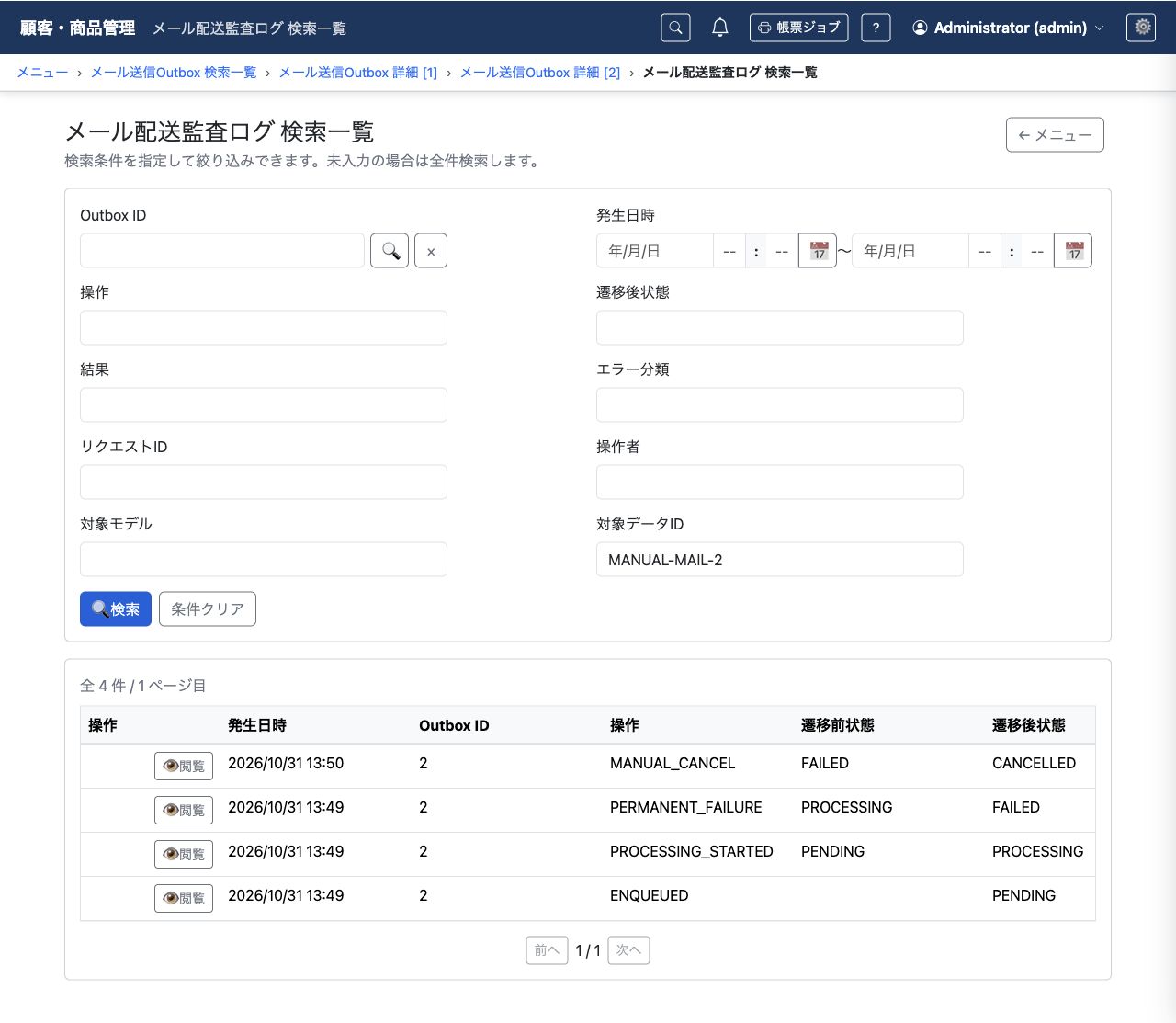Open メール送信Outbox 検索一覧 breadcrumb
The height and width of the screenshot is (1023, 1176).
(174, 73)
